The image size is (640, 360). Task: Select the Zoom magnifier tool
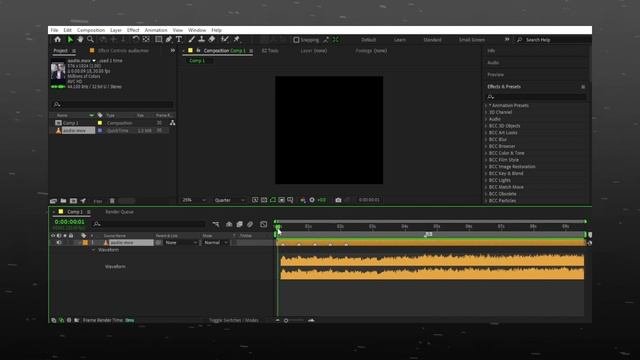[90, 40]
